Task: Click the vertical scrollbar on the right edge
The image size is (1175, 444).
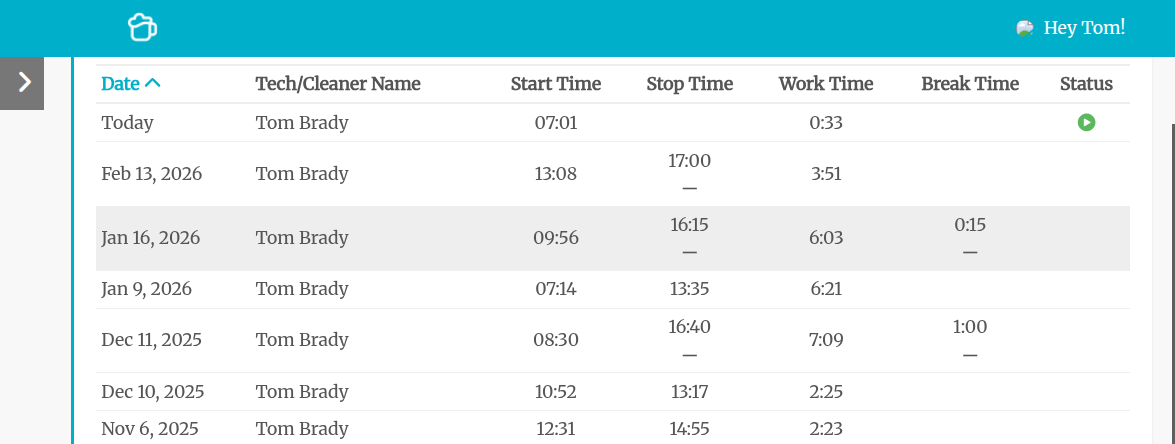Action: point(1170,280)
